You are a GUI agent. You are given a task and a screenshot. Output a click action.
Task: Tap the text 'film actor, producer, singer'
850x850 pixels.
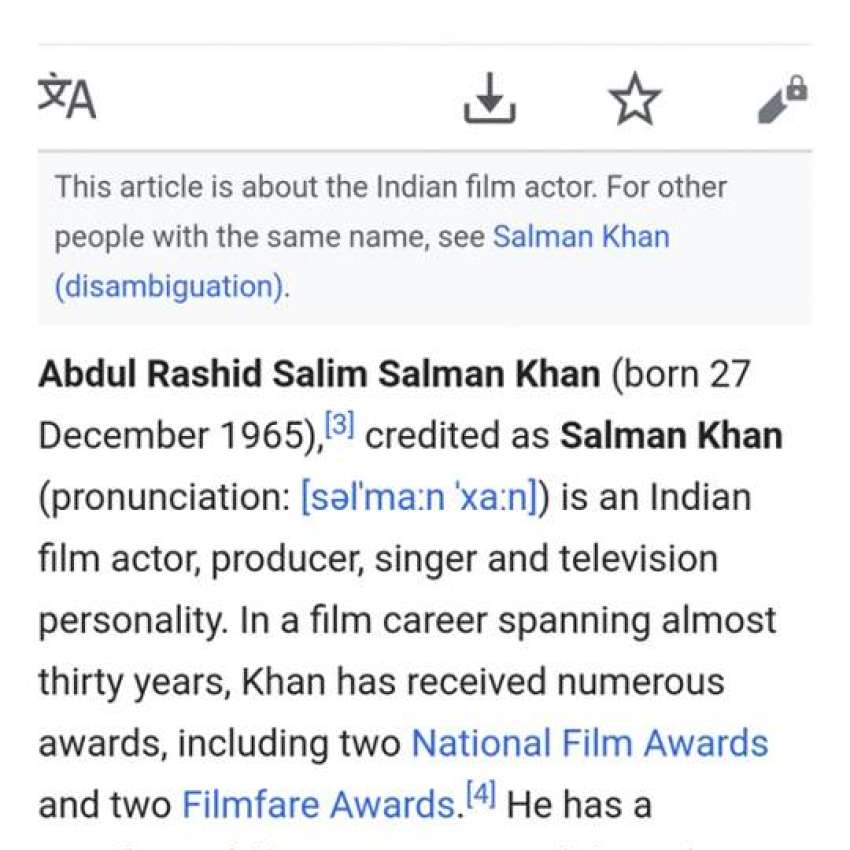click(257, 559)
